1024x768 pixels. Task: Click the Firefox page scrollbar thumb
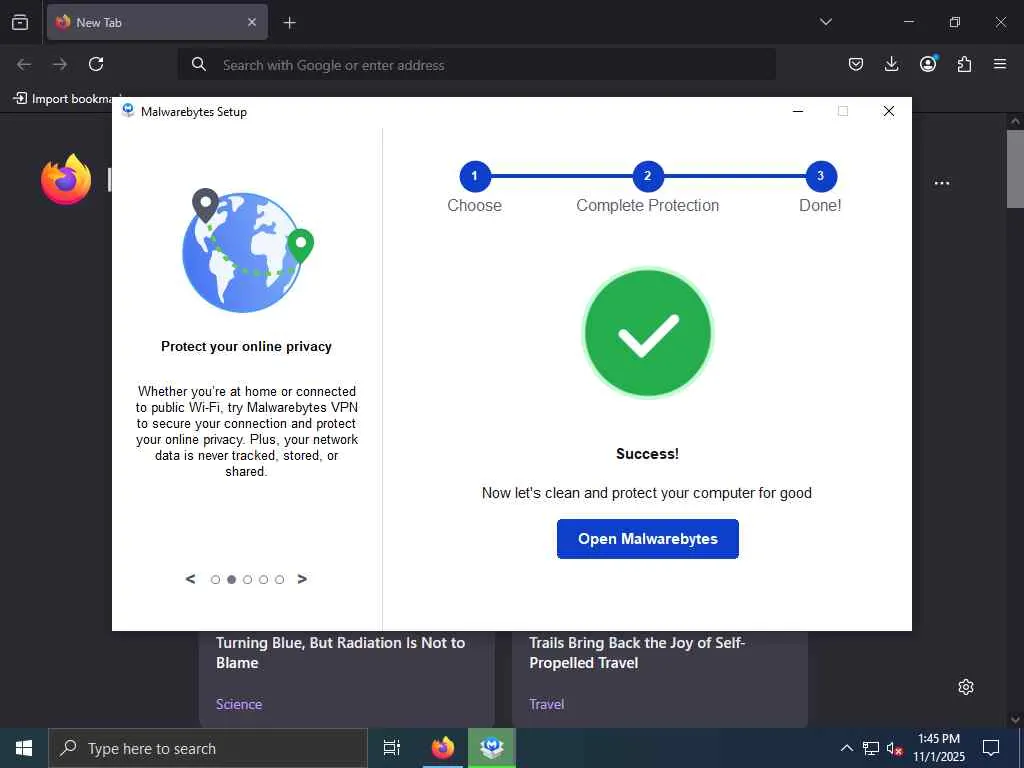coord(1015,169)
